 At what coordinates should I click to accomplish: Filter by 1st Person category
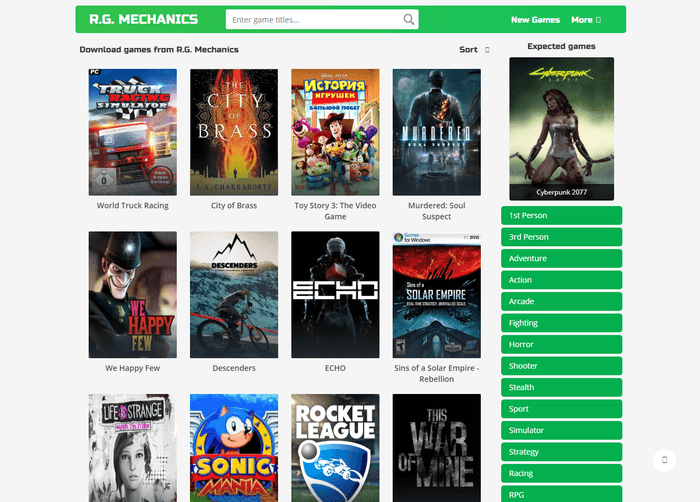[x=561, y=215]
